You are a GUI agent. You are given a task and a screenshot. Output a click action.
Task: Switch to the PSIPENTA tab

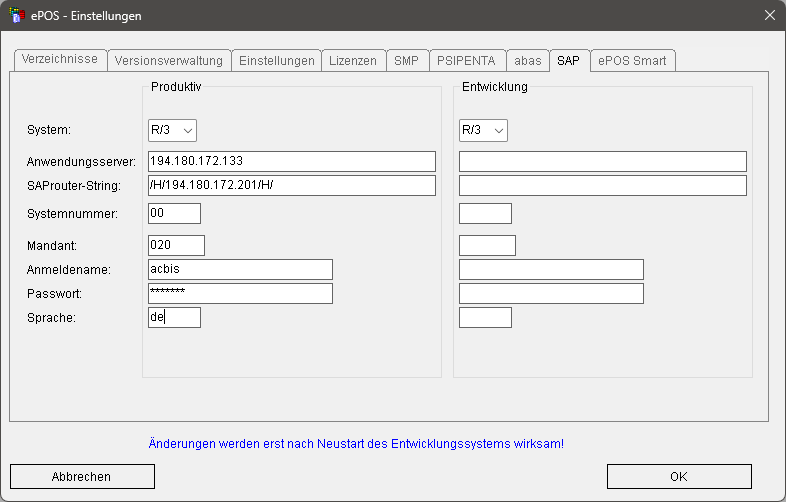[466, 61]
